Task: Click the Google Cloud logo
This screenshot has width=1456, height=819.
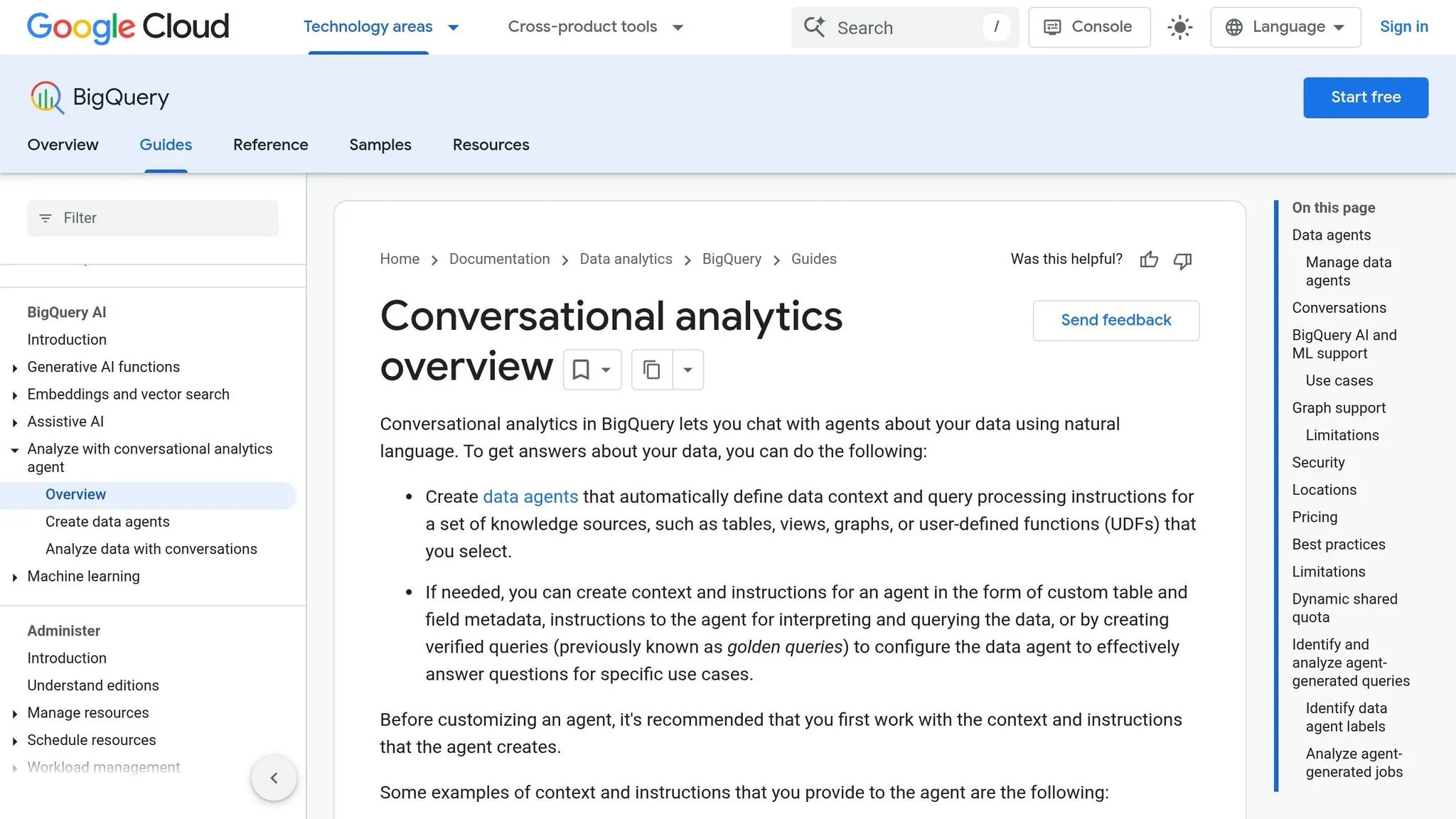Action: [x=128, y=27]
